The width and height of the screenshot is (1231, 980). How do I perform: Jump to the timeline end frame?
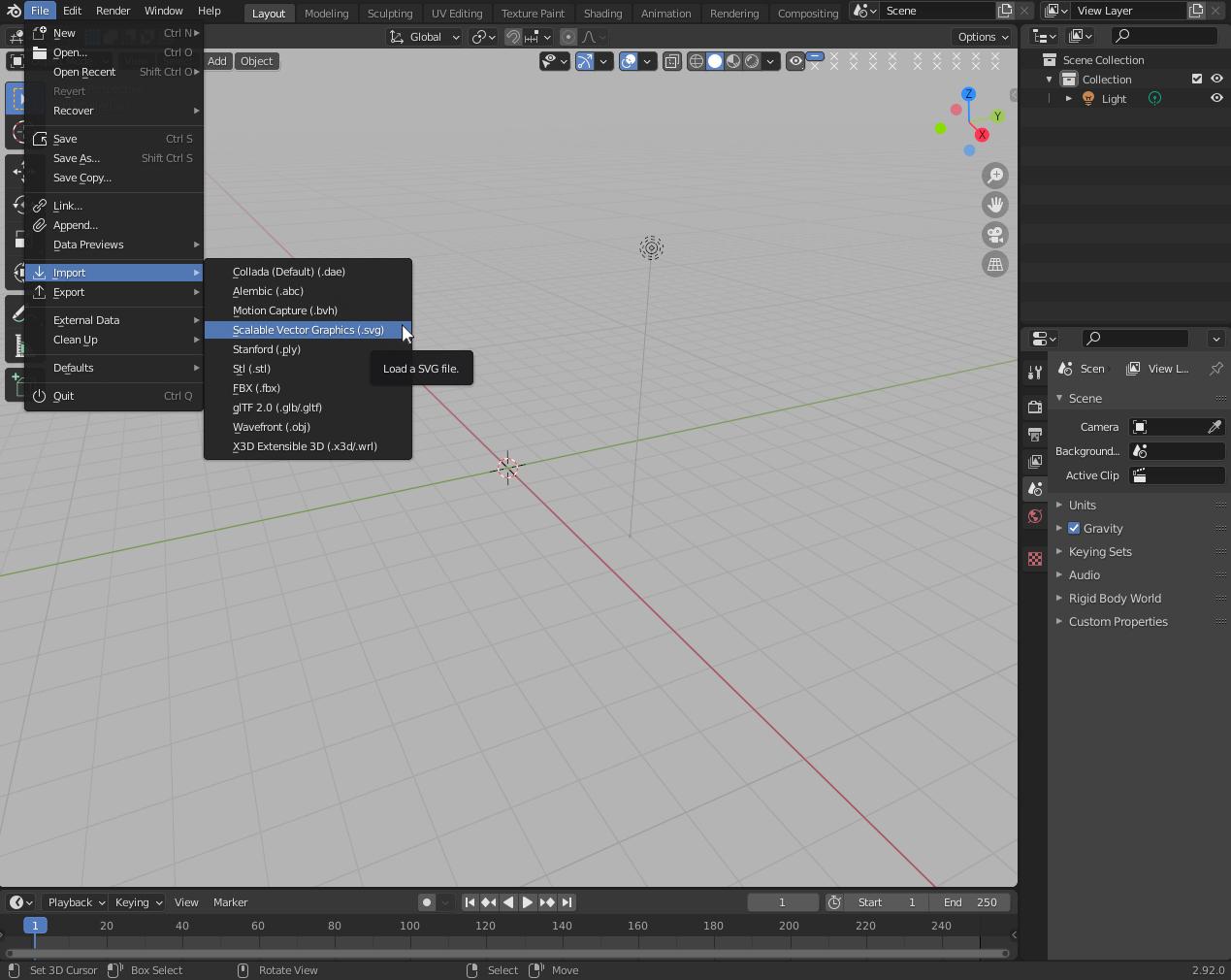(567, 902)
